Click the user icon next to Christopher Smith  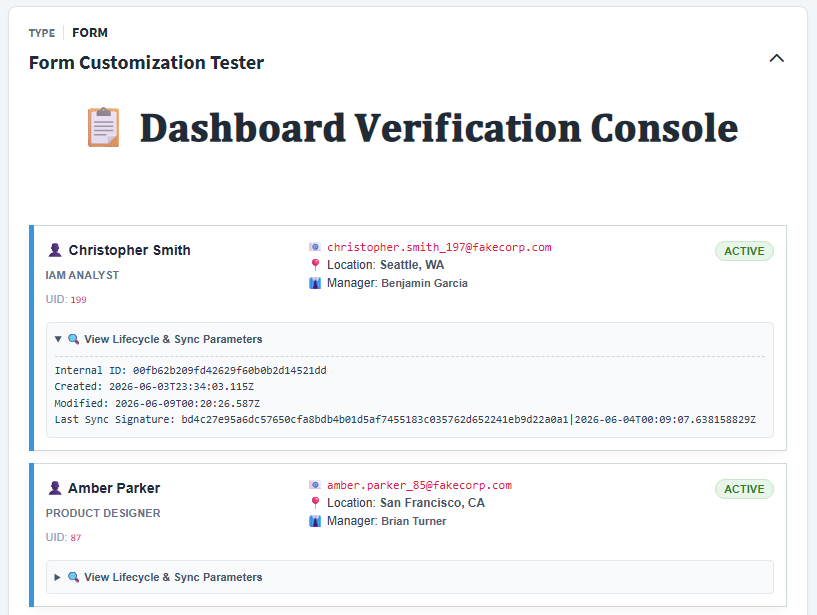coord(55,250)
